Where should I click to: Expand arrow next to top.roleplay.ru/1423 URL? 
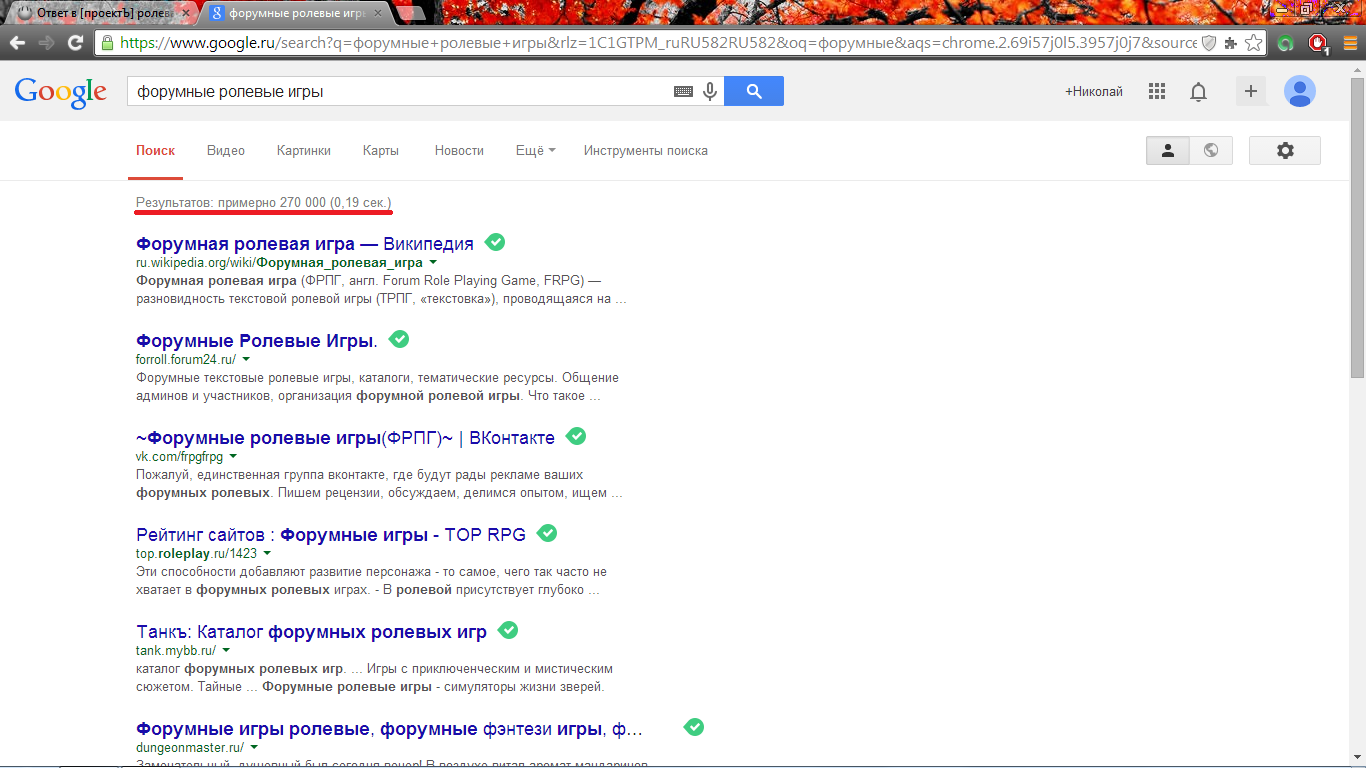click(x=267, y=553)
